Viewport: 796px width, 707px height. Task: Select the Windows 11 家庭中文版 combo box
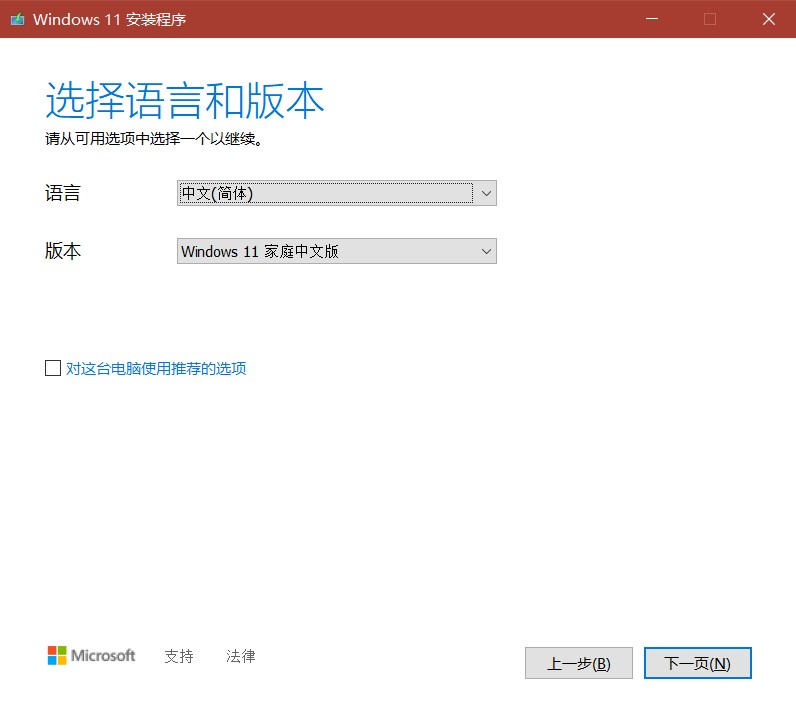click(x=325, y=251)
